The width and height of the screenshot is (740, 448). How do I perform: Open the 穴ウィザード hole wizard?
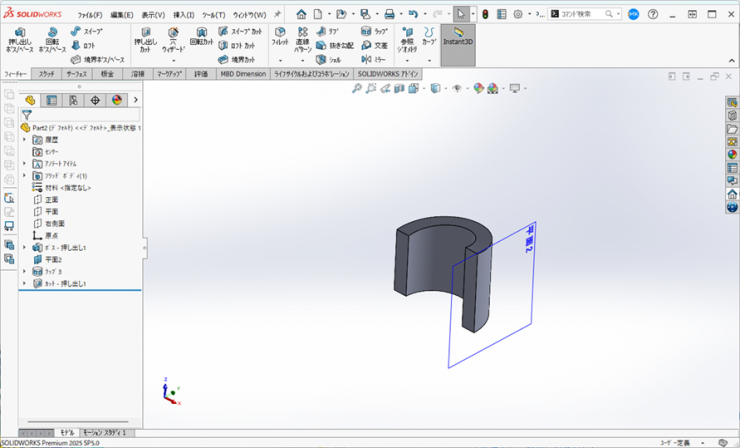[x=173, y=40]
